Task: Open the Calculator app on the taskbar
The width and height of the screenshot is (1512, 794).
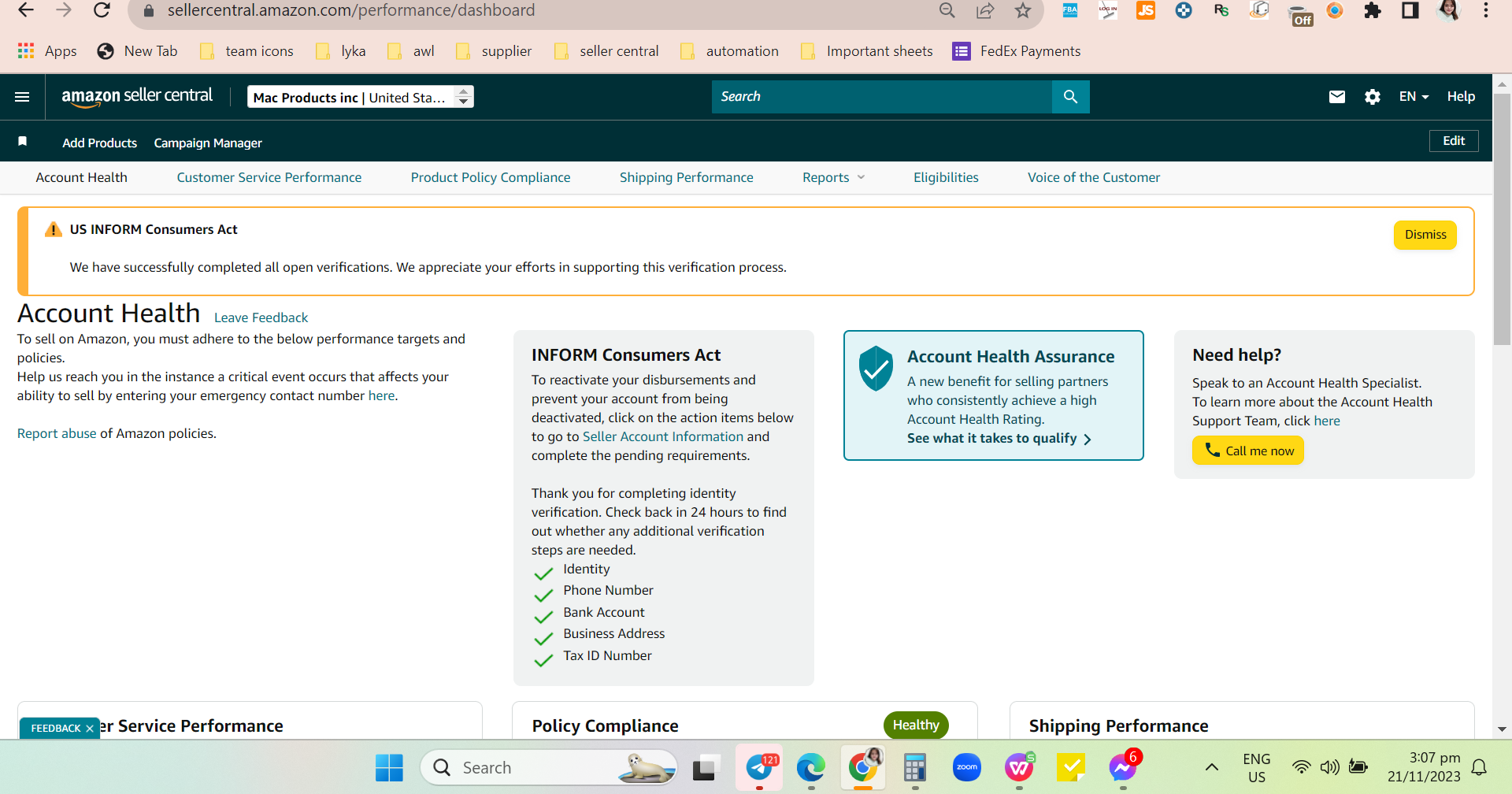Action: pyautogui.click(x=914, y=767)
